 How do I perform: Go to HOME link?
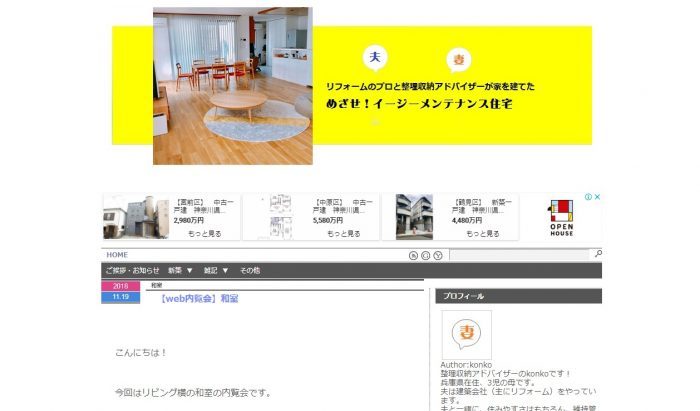(117, 255)
